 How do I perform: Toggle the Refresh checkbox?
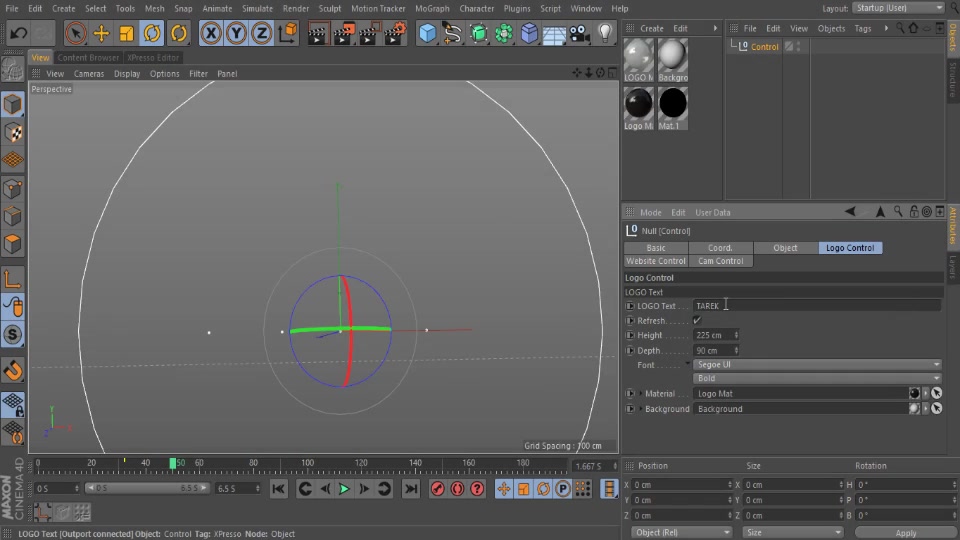(x=697, y=320)
